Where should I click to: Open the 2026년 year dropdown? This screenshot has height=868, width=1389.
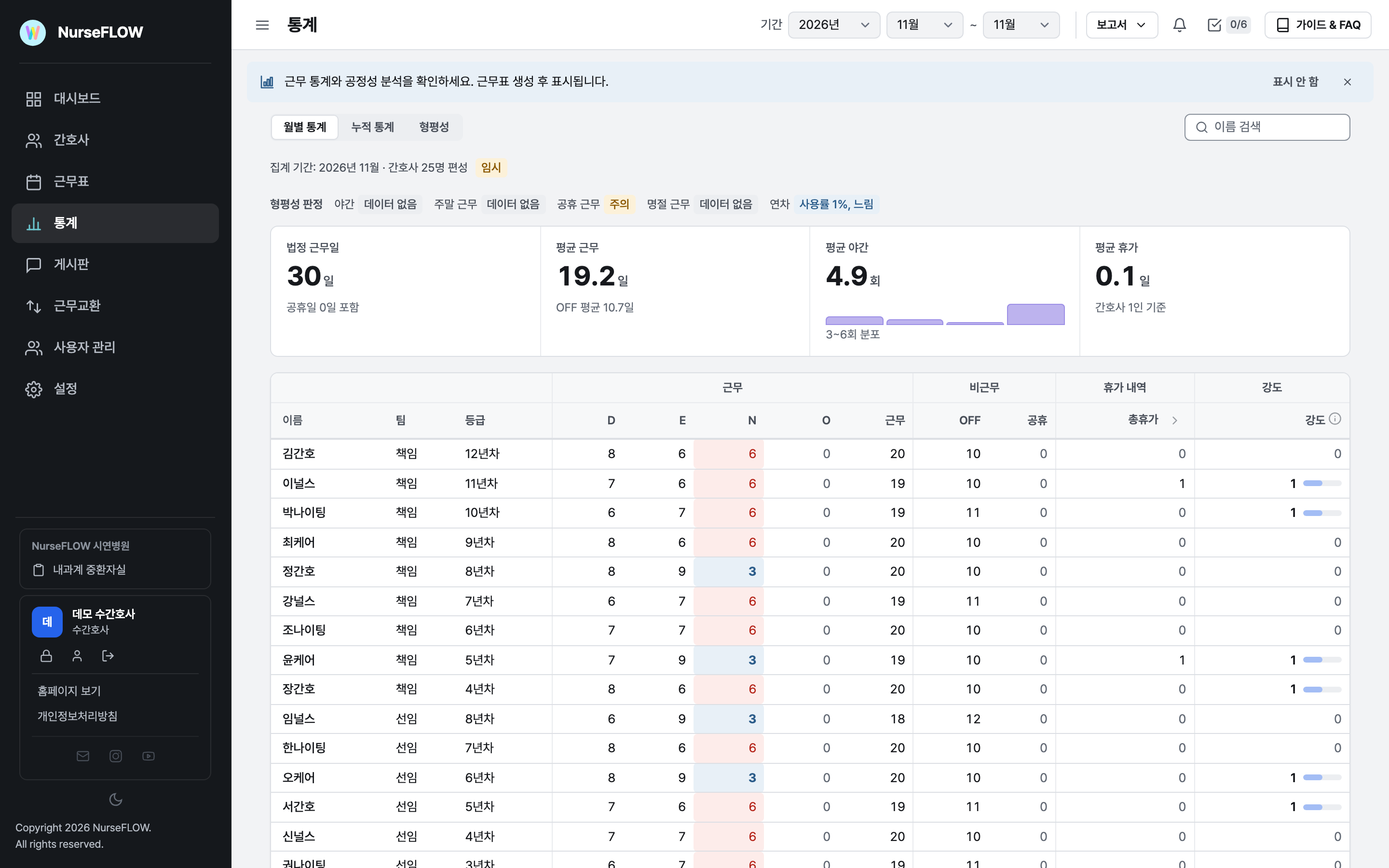[x=834, y=25]
